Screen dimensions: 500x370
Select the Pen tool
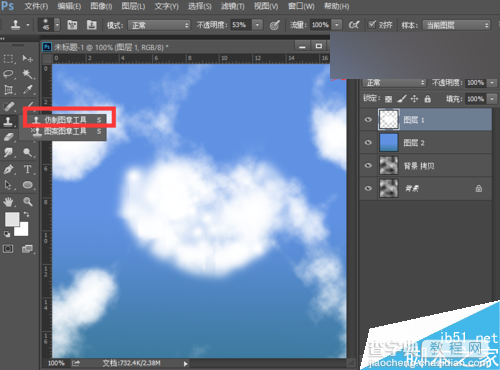[8, 169]
